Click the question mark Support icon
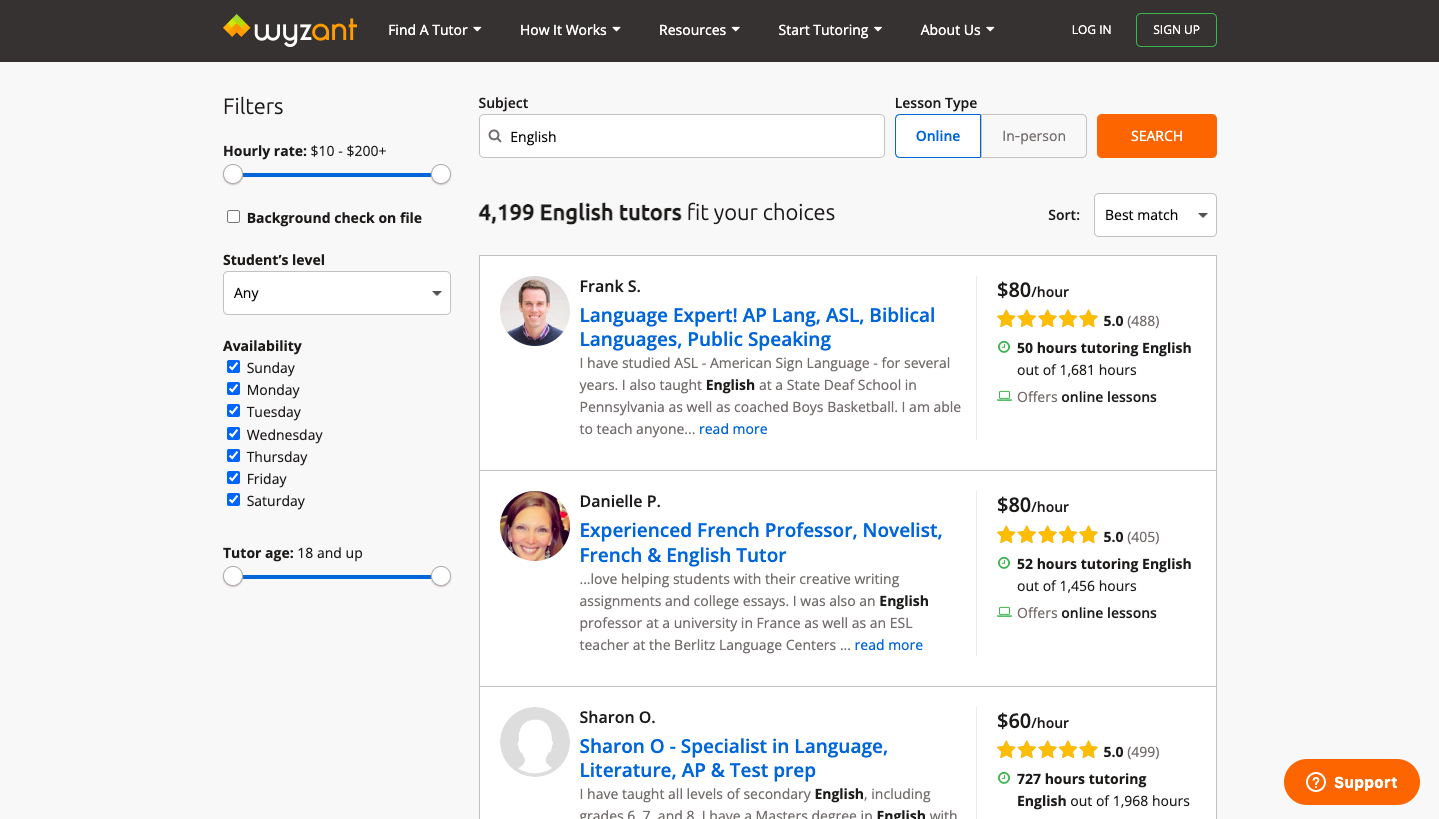The width and height of the screenshot is (1439, 819). (x=1316, y=782)
